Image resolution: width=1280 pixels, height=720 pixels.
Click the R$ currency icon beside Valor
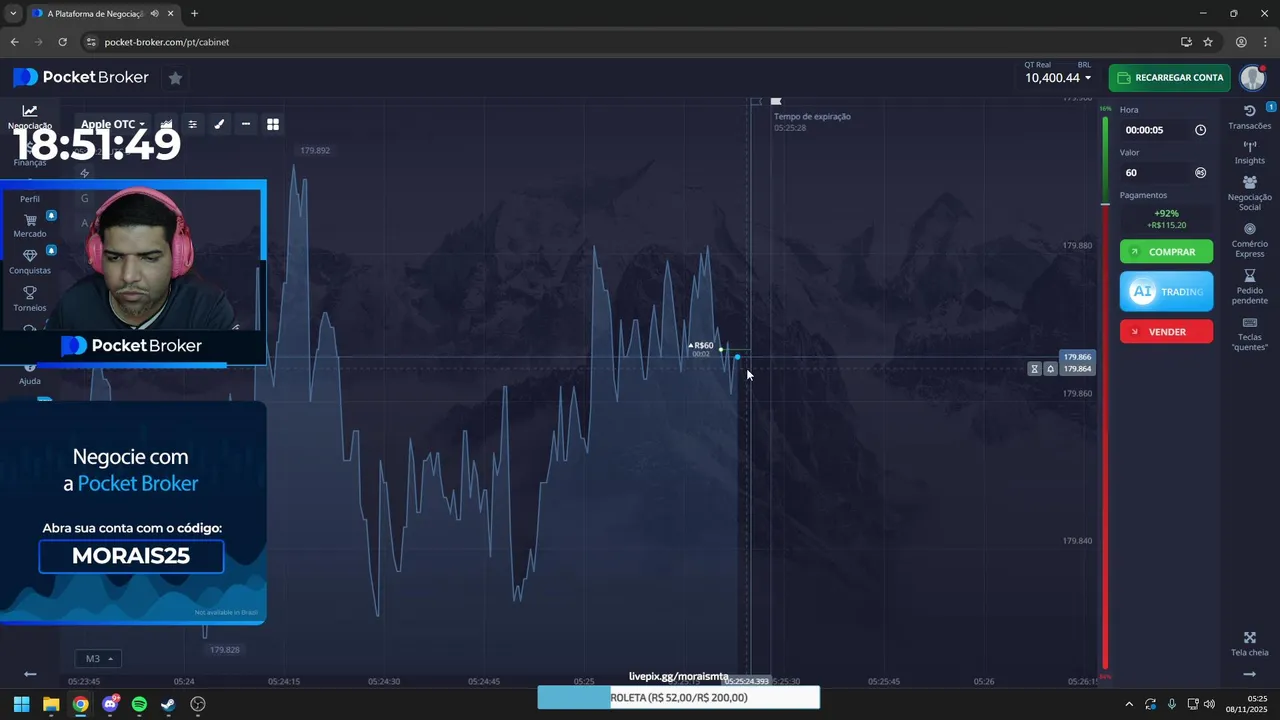tap(1201, 173)
